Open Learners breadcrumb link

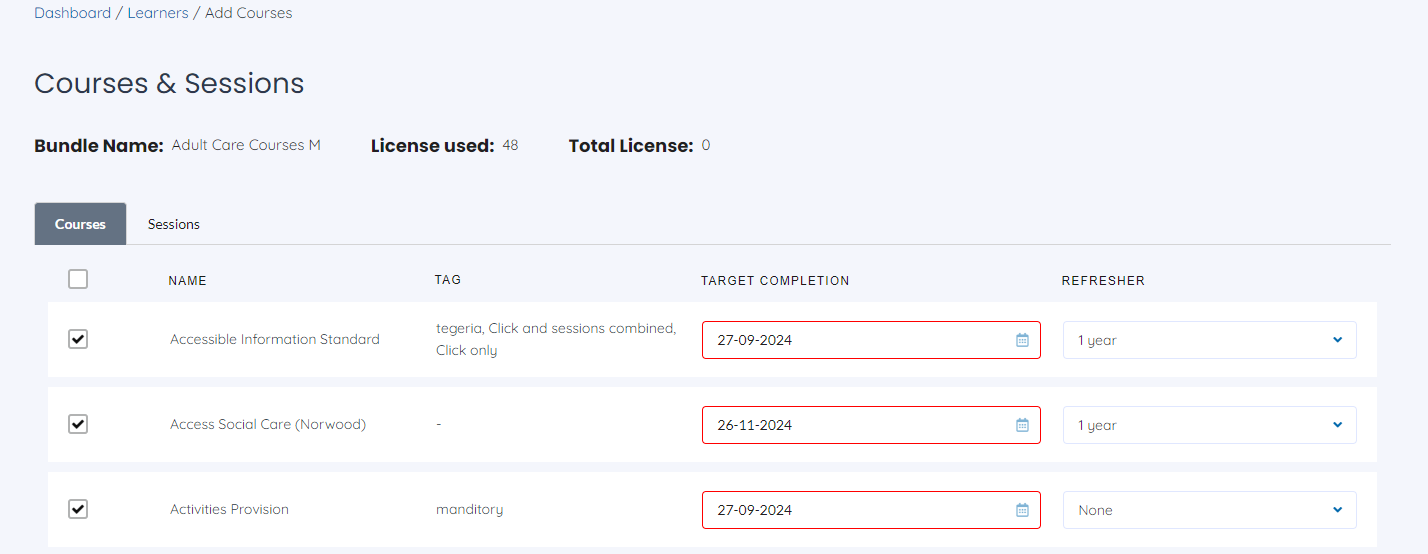tap(158, 13)
